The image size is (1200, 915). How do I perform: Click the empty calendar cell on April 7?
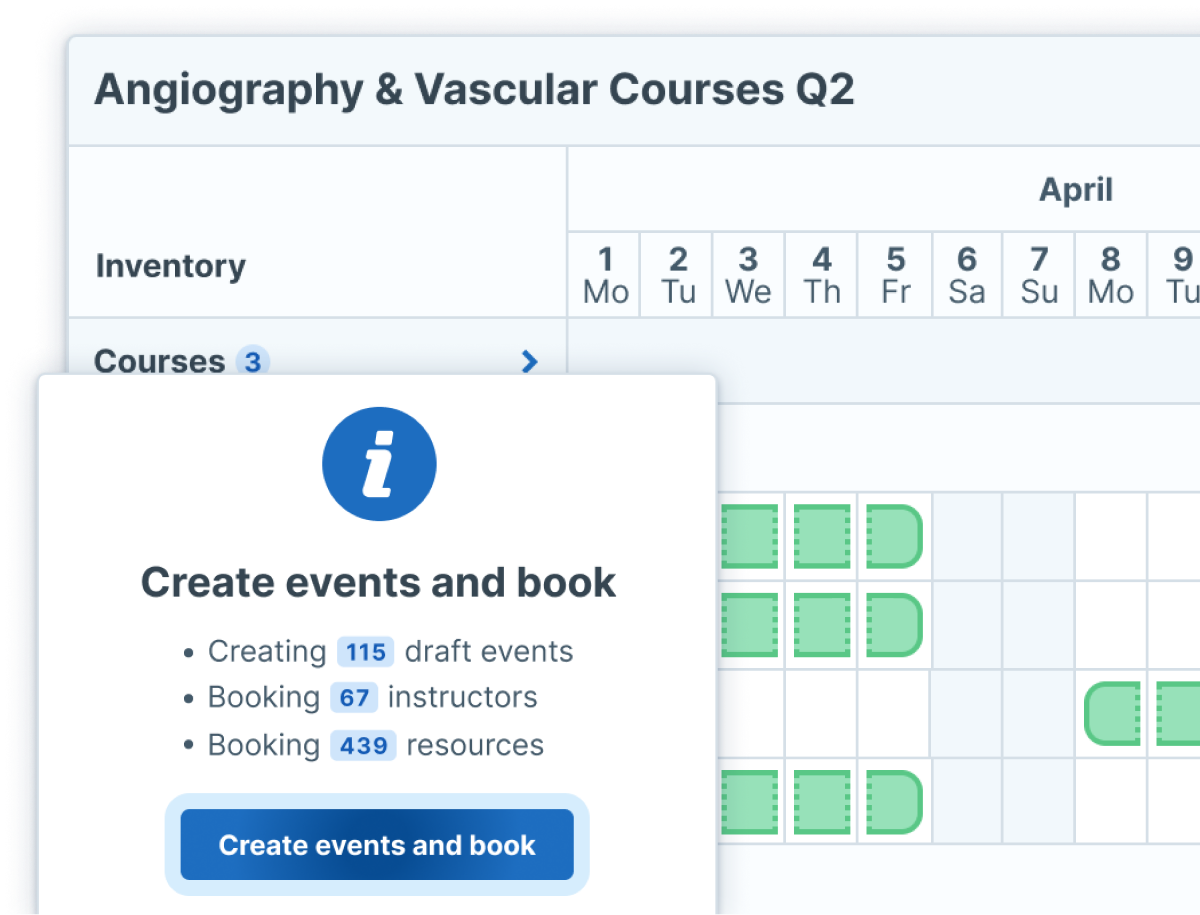click(x=1037, y=536)
